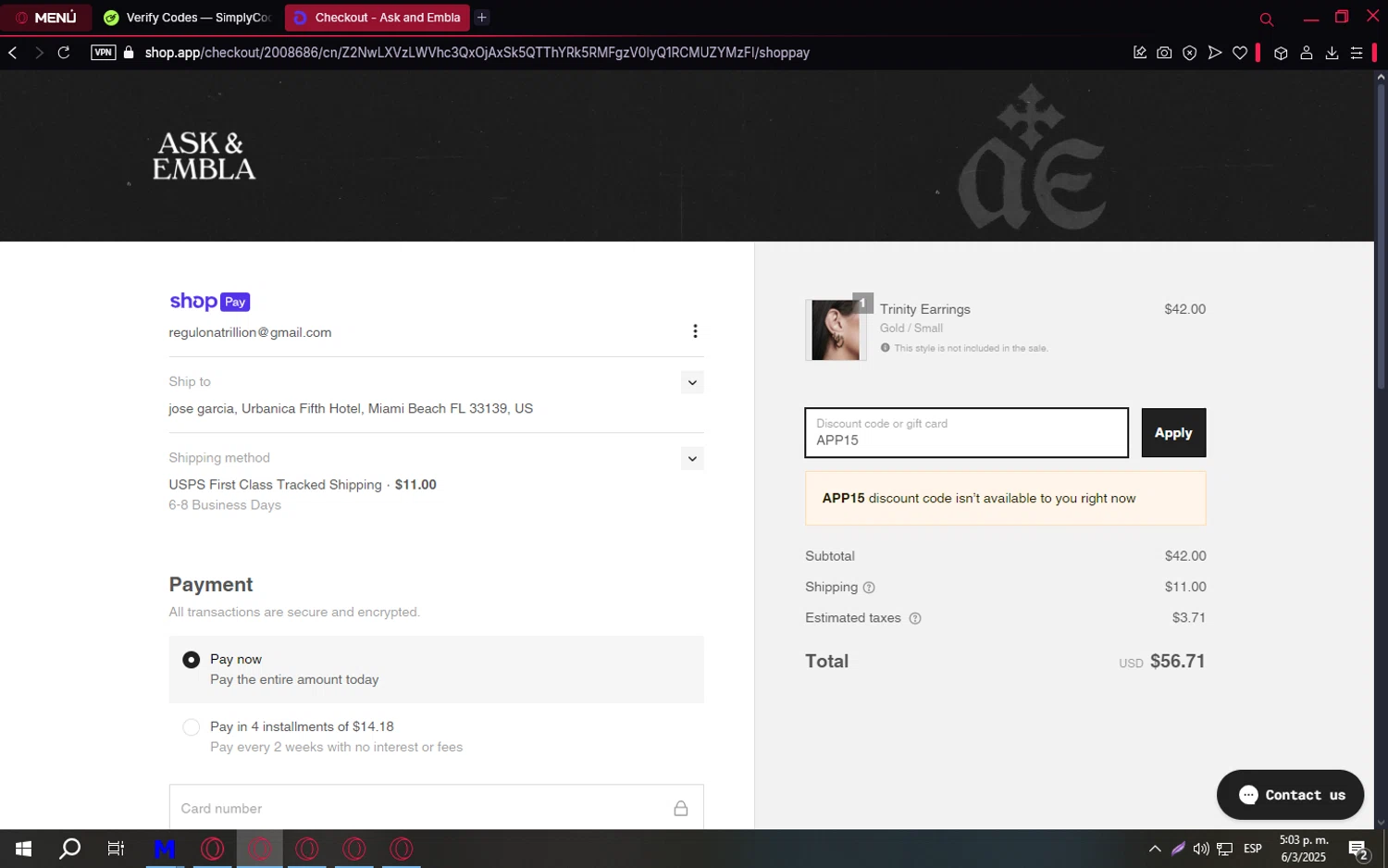Bookmark the page with the heart icon
This screenshot has width=1388, height=868.
point(1240,53)
